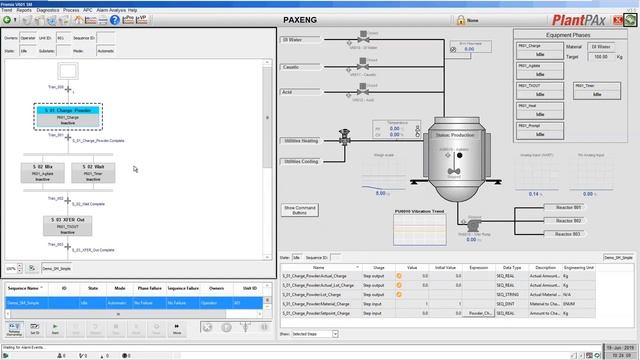Viewport: 640px width, 360px height.
Task: Click the zoom percentage stepper arrows
Action: (20, 268)
